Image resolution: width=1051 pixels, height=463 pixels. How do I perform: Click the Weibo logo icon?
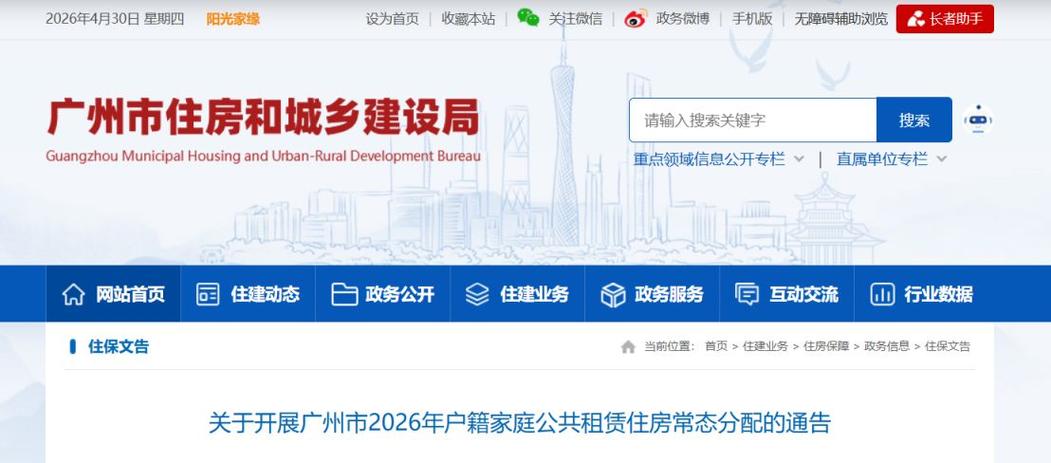coord(635,19)
